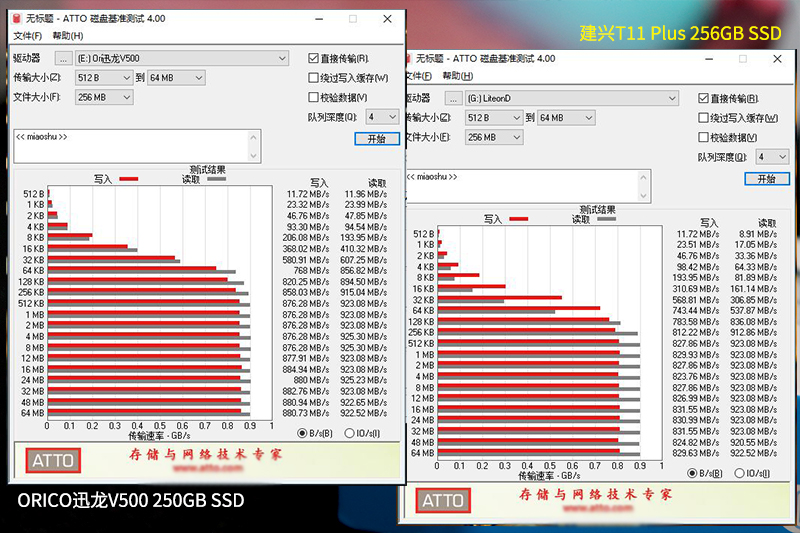Open 512 B transfer size dropdown in right window
The width and height of the screenshot is (800, 533).
(x=516, y=118)
